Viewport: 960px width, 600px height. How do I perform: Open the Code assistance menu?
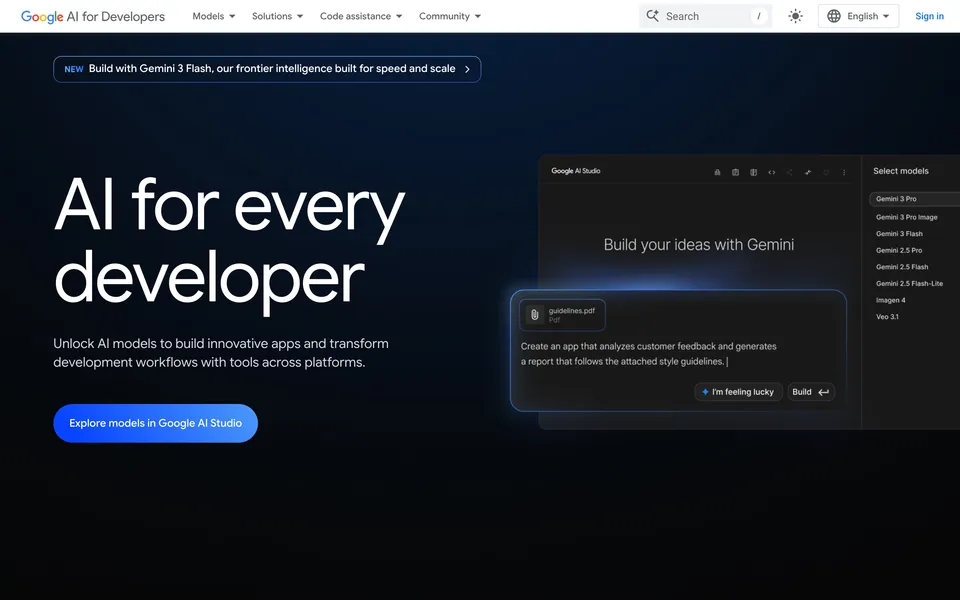(360, 16)
